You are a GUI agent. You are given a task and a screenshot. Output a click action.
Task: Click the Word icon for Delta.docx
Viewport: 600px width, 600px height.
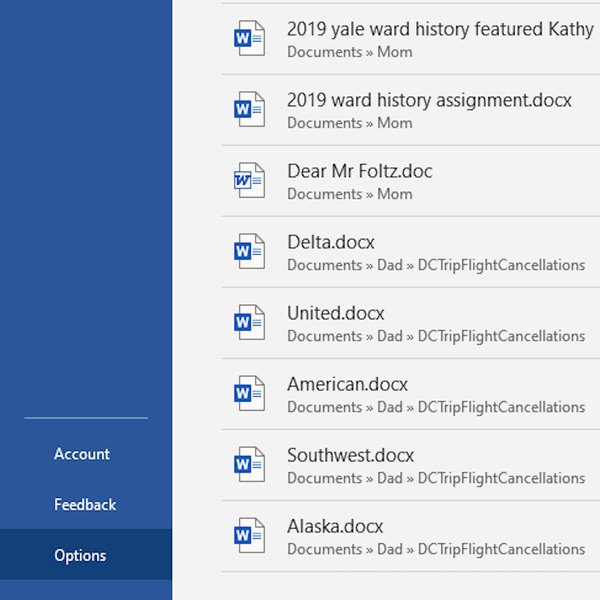(249, 251)
